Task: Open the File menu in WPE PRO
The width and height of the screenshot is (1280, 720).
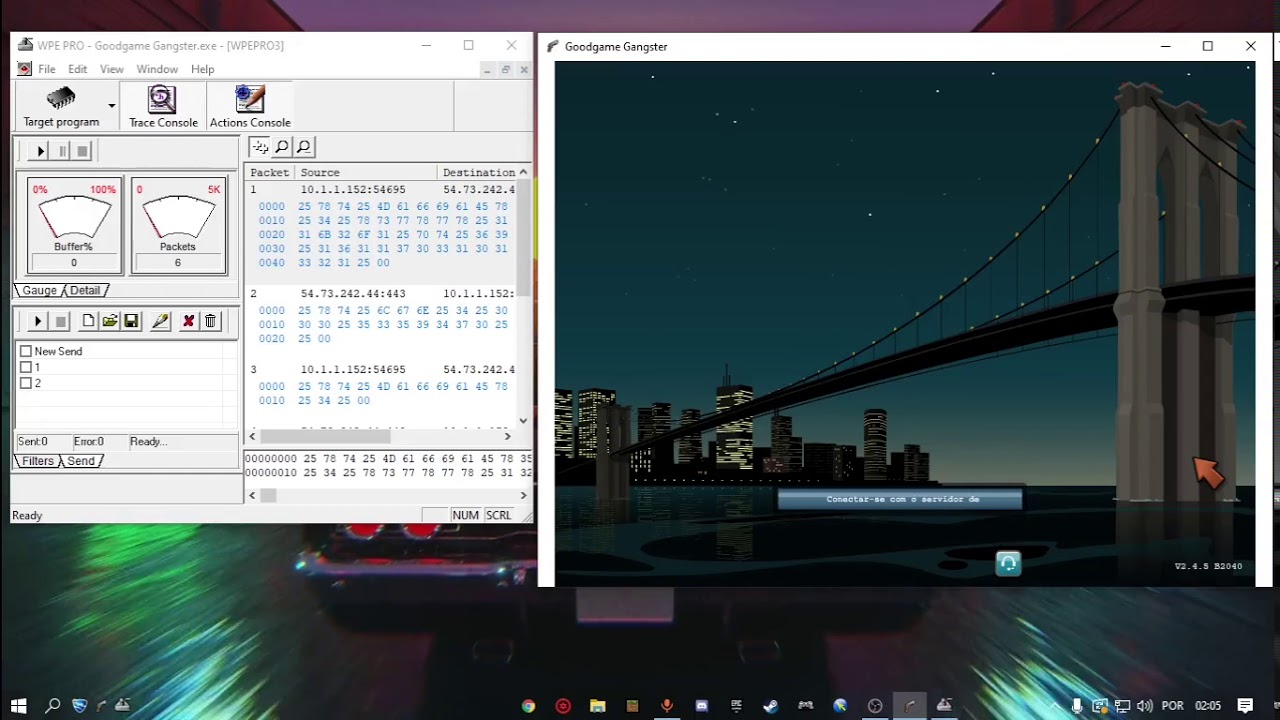Action: click(x=47, y=69)
